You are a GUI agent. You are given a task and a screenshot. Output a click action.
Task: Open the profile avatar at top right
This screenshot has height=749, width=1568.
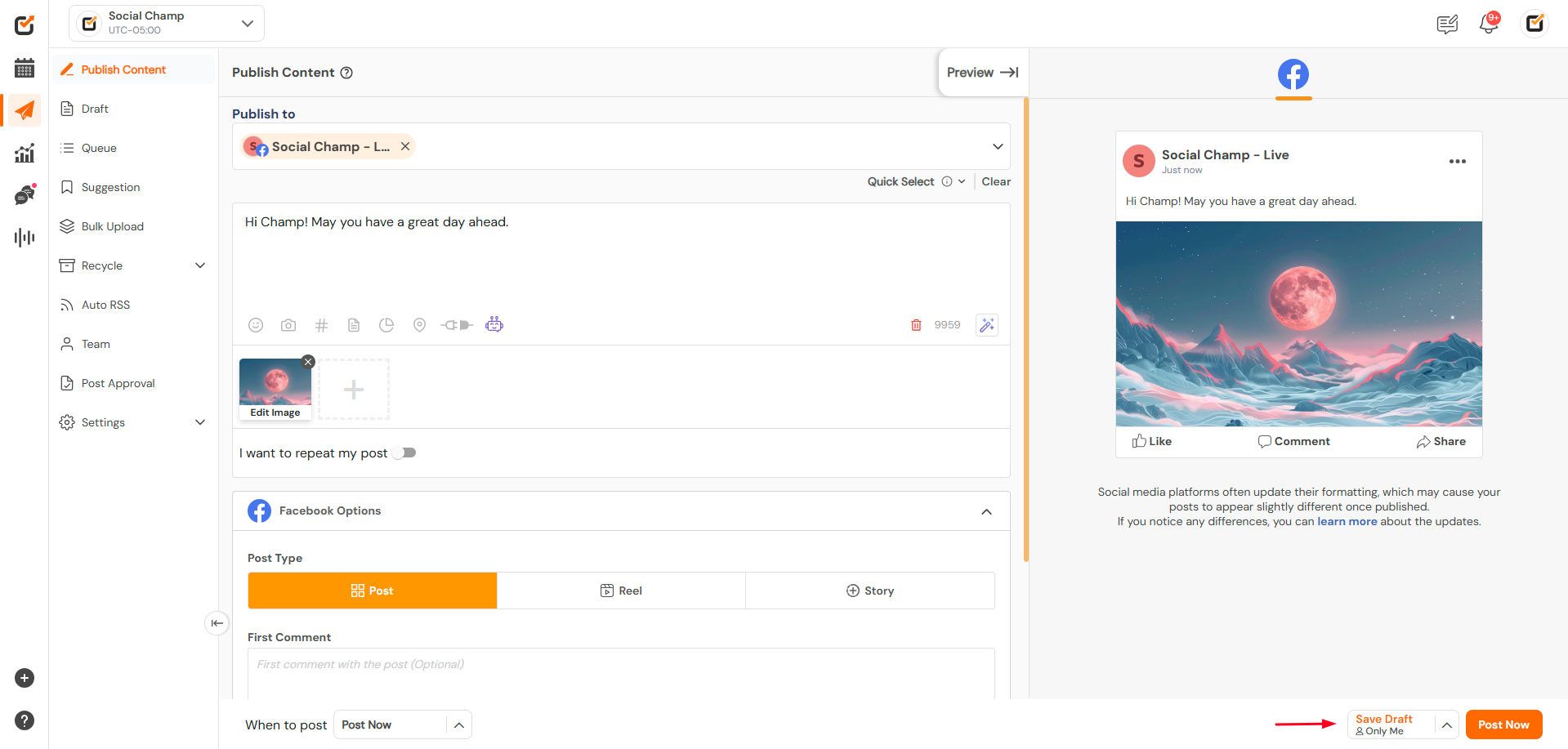1534,24
